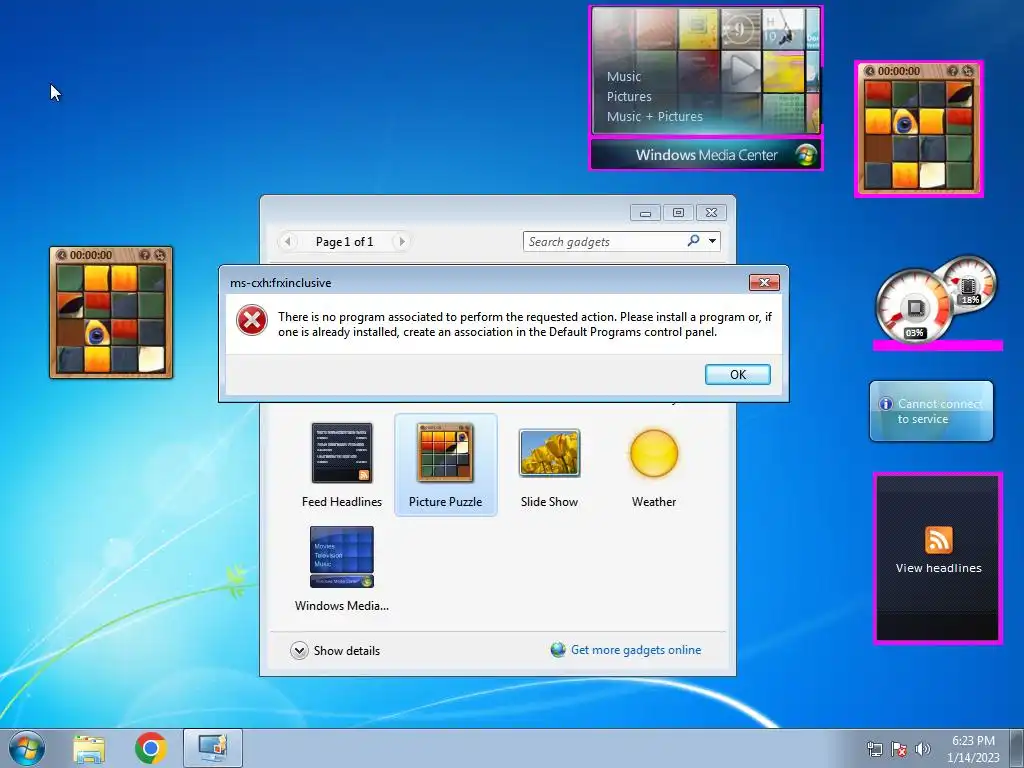This screenshot has width=1024, height=768.
Task: Click the toucan eye tile in left puzzle
Action: [x=97, y=333]
